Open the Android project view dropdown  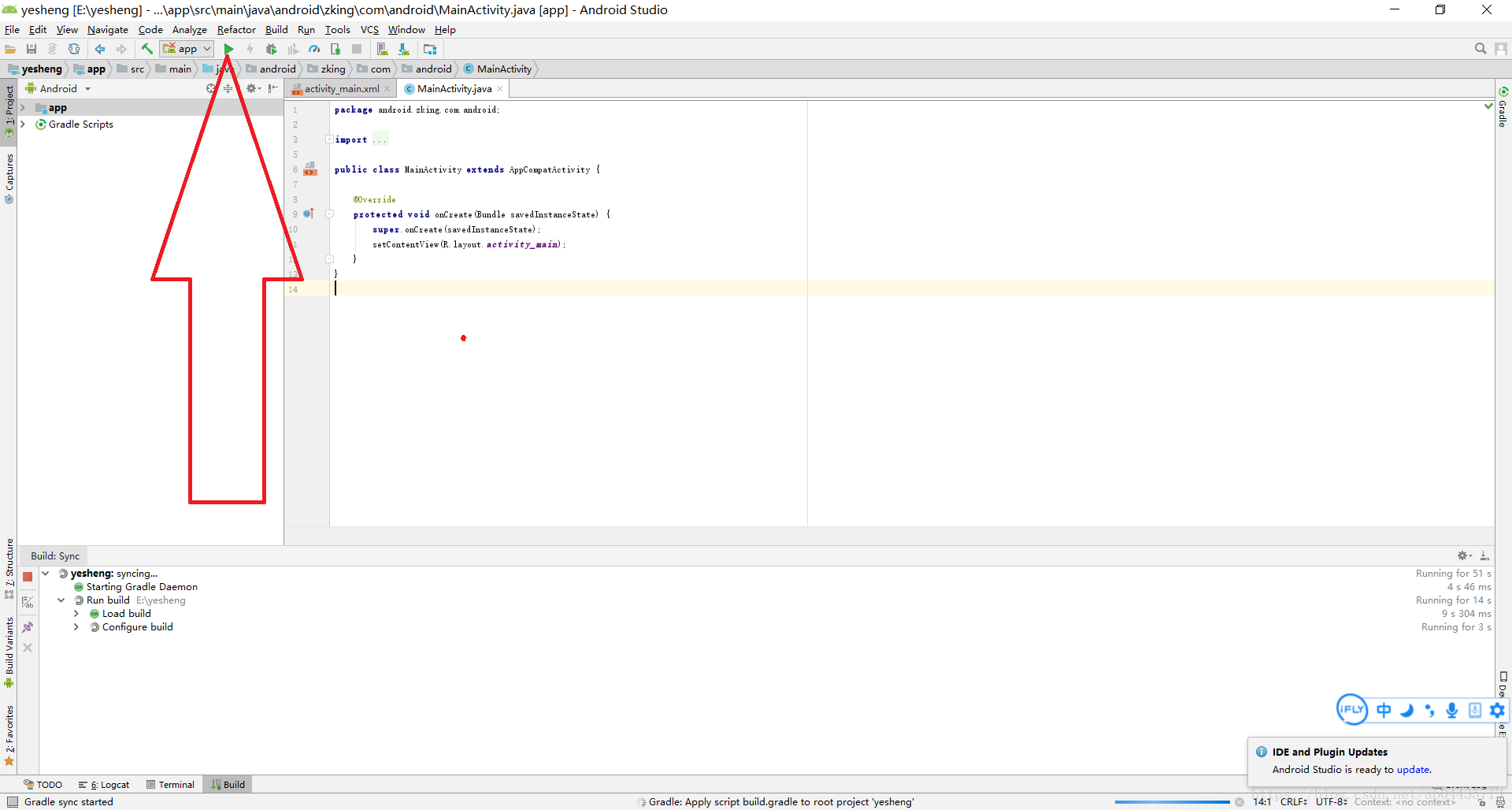click(x=59, y=89)
